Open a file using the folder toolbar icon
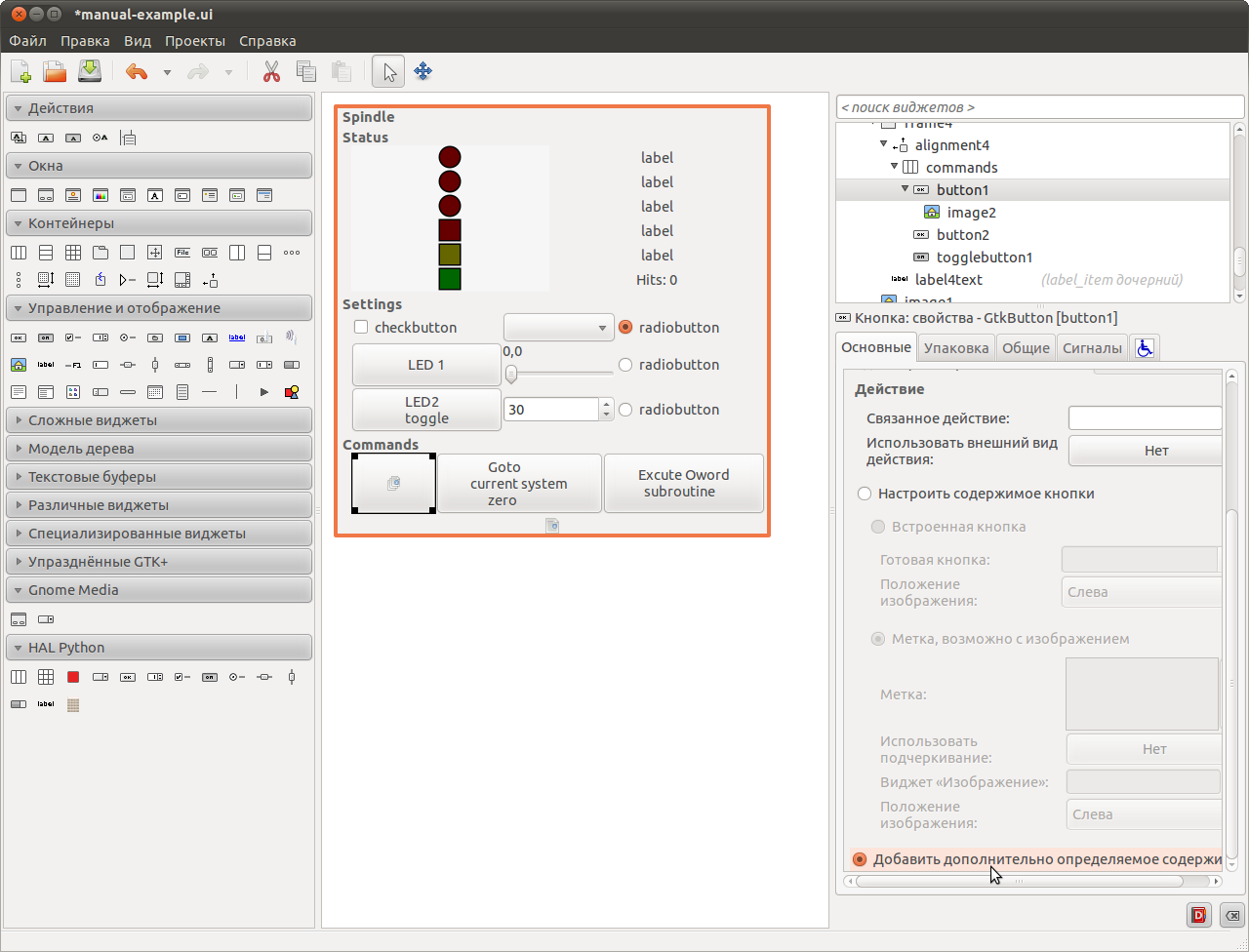This screenshot has width=1249, height=952. (55, 71)
